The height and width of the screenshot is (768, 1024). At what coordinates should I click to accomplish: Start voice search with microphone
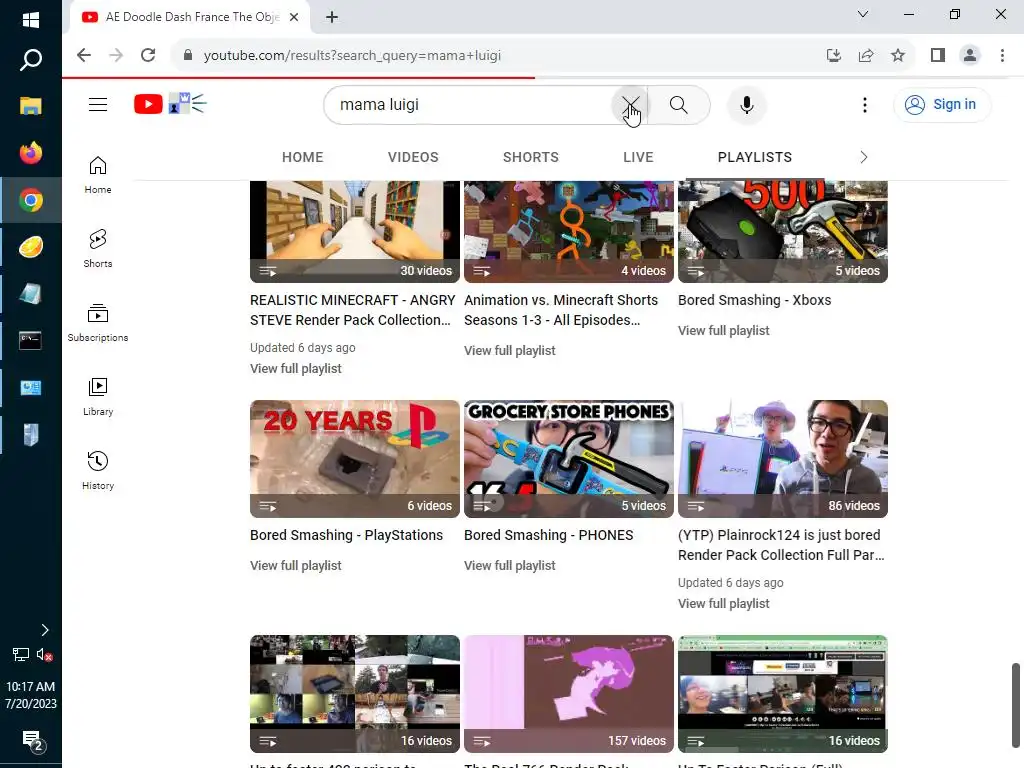(746, 104)
